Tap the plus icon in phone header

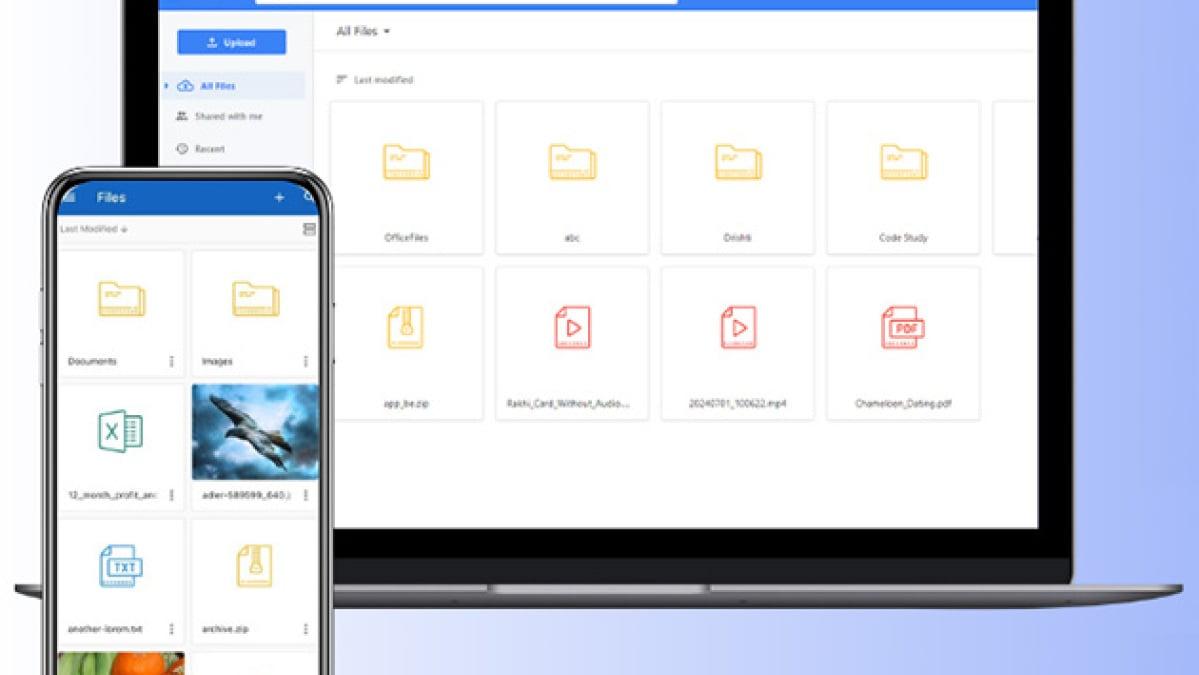coord(279,197)
